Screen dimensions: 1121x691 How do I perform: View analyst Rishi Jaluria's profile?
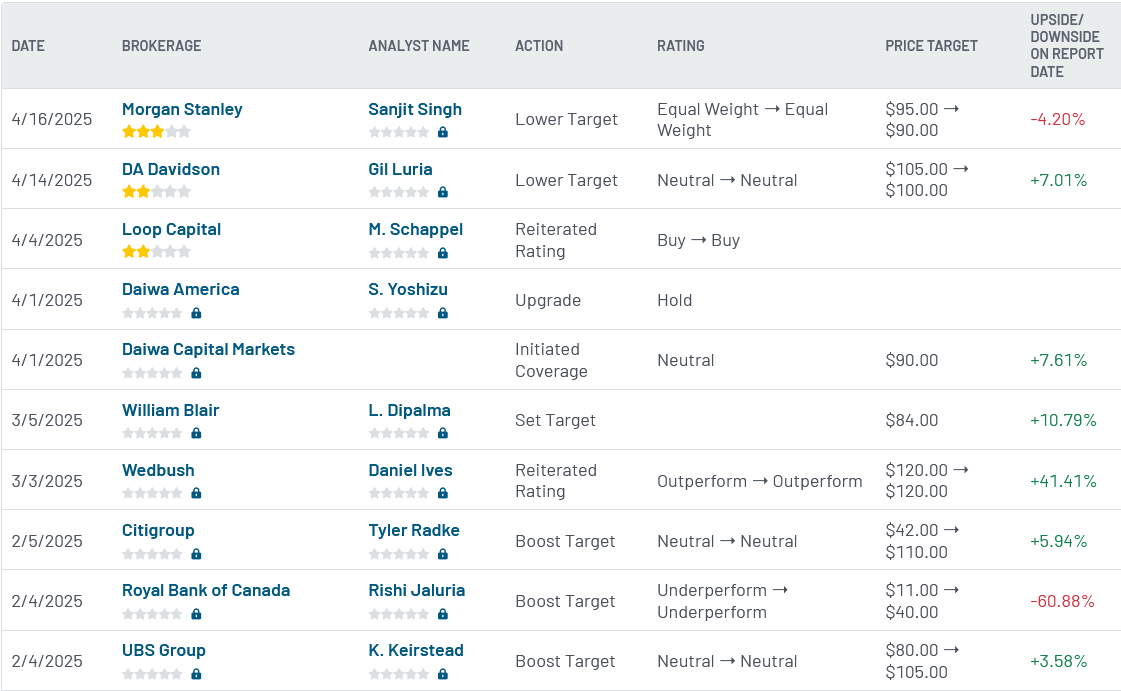[417, 590]
